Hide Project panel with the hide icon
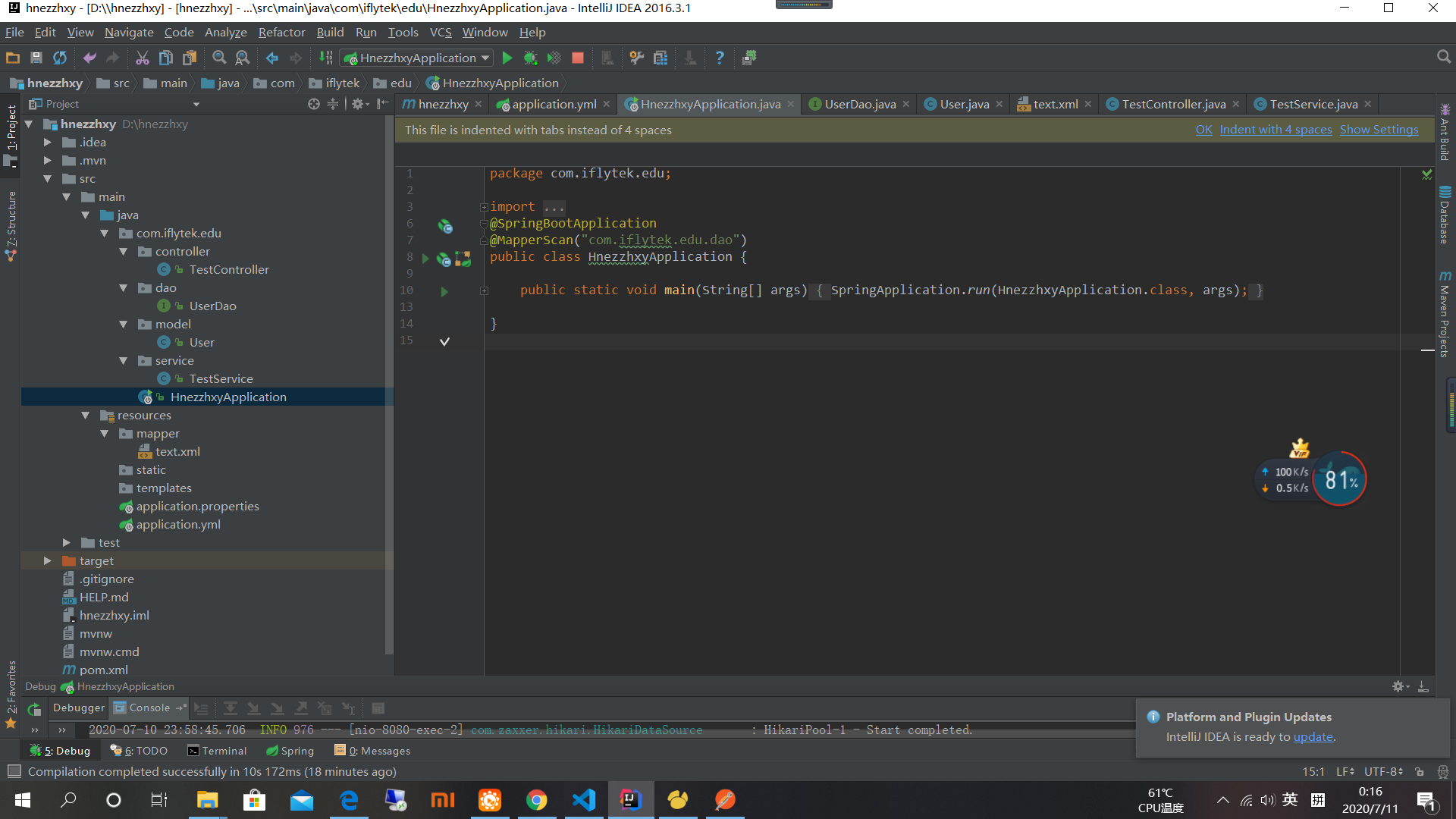Screen dimensions: 1456x819 click(382, 104)
